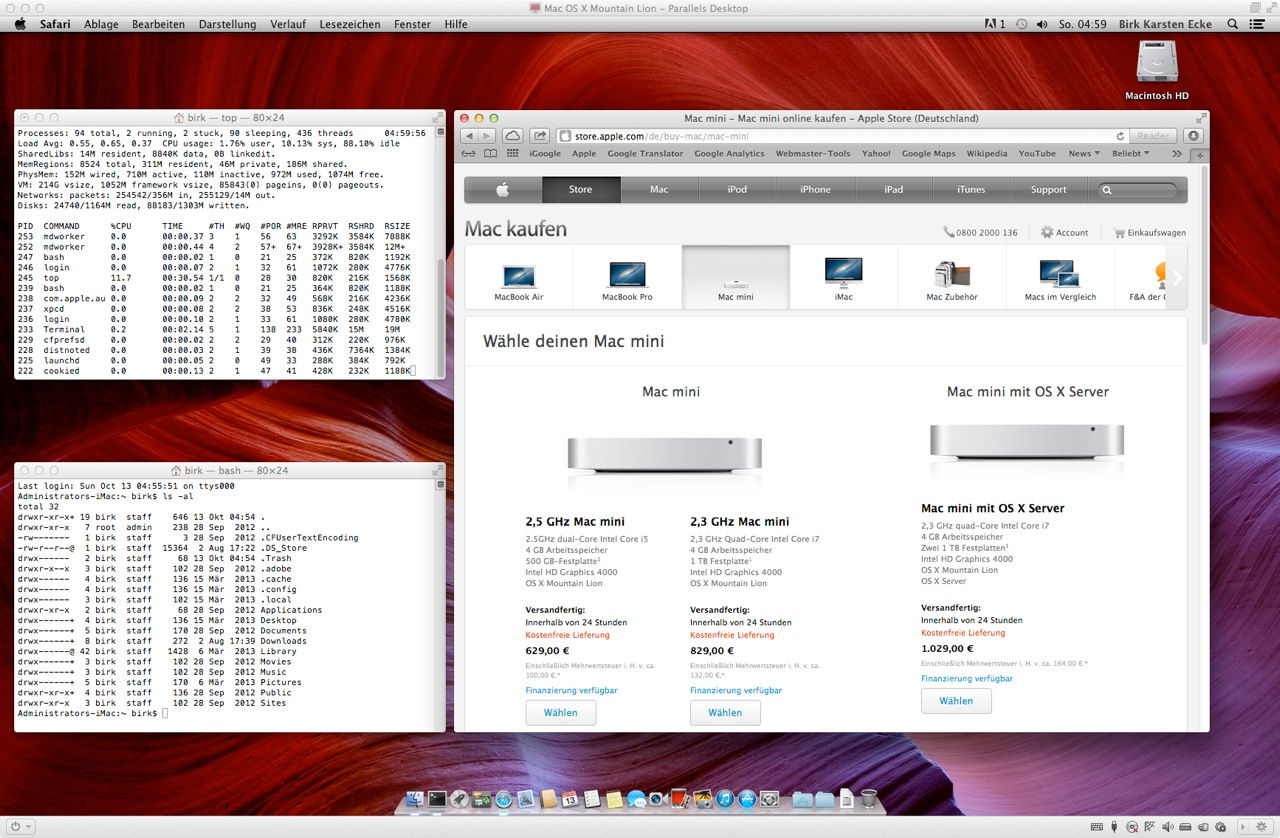Click Wählen under Mac mini mit OS X Server
Image resolution: width=1280 pixels, height=838 pixels.
click(x=956, y=701)
